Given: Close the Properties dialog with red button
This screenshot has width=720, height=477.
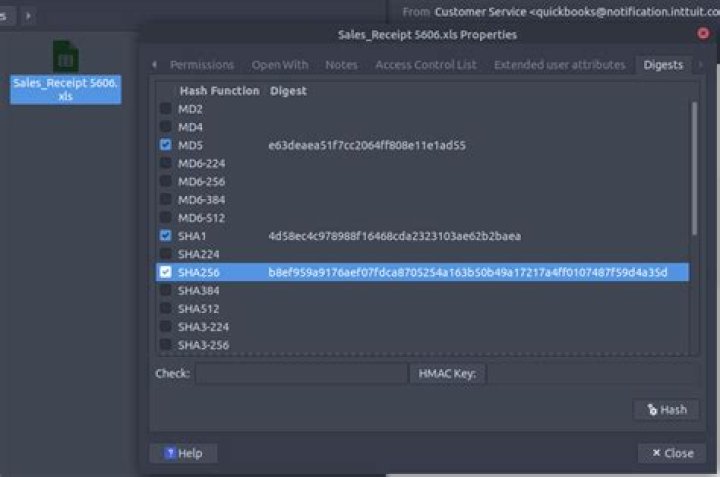Looking at the screenshot, I should point(703,34).
